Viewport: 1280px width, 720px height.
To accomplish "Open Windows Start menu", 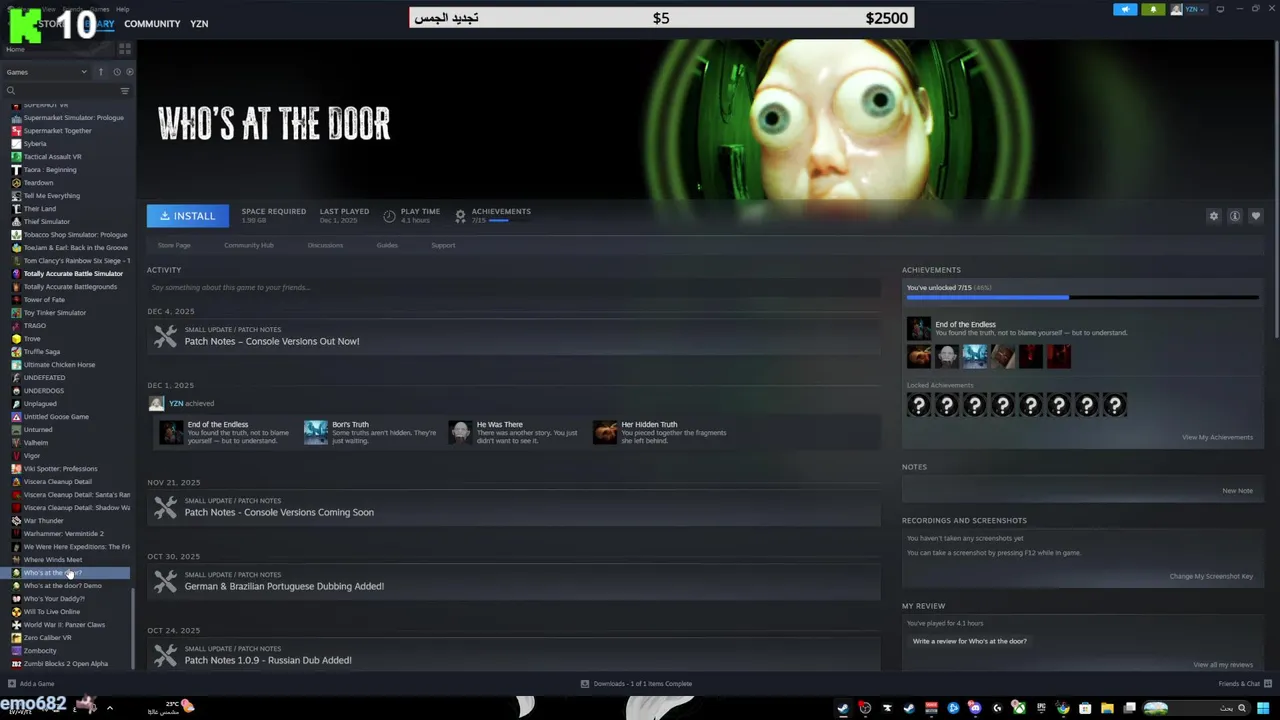I will point(1263,708).
